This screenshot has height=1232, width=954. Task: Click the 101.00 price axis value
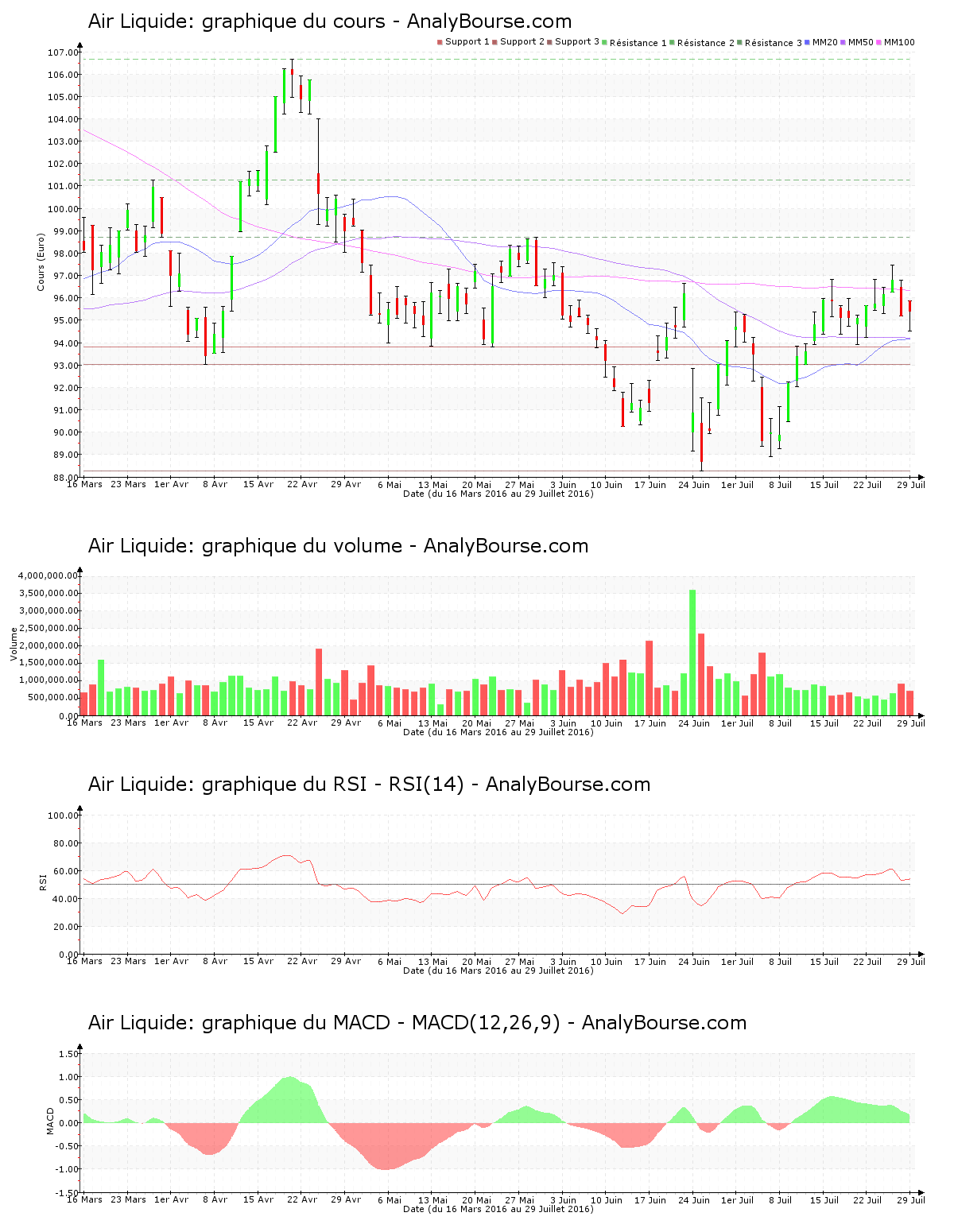[63, 186]
